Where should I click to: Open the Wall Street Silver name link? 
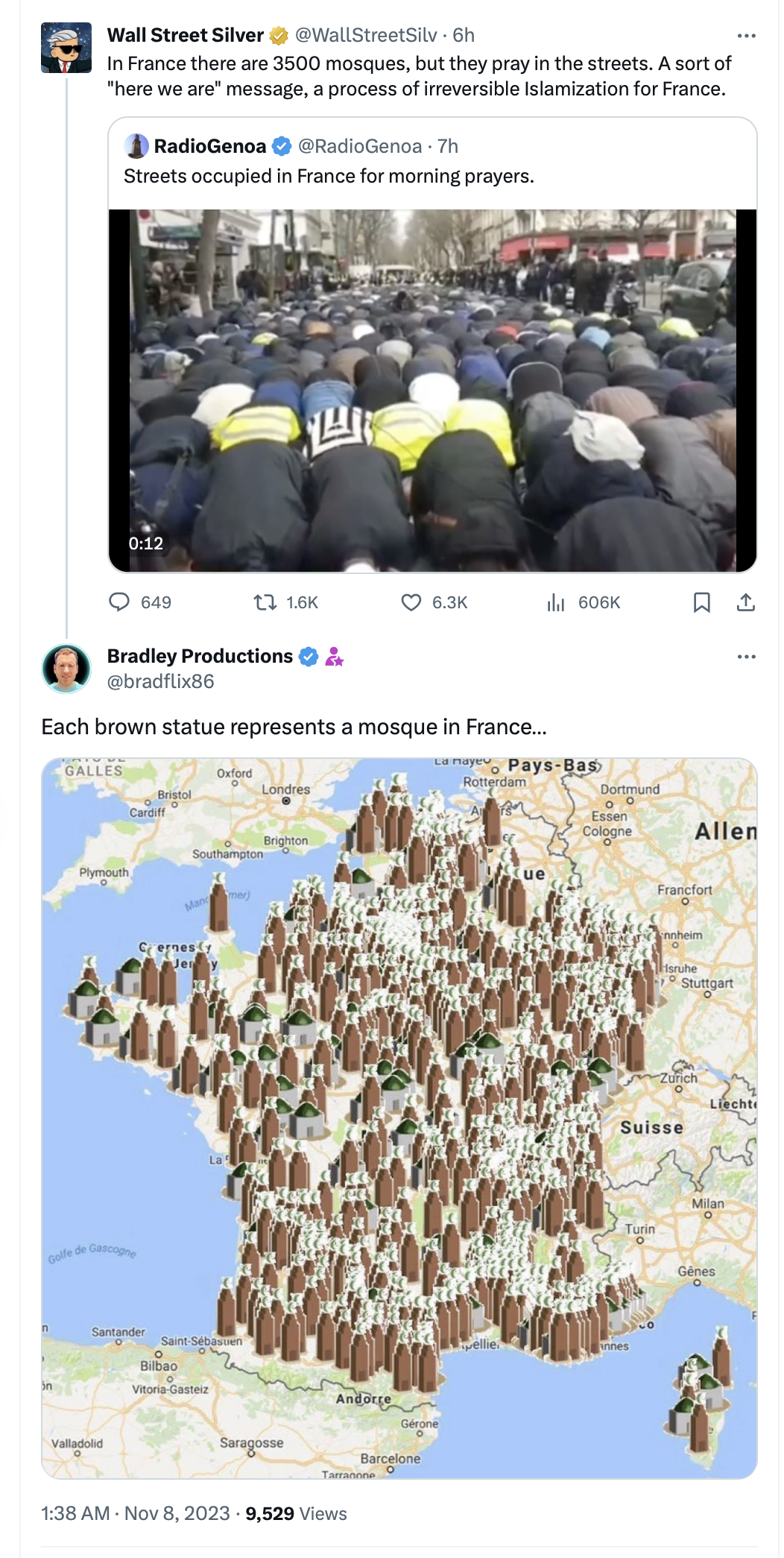point(186,35)
